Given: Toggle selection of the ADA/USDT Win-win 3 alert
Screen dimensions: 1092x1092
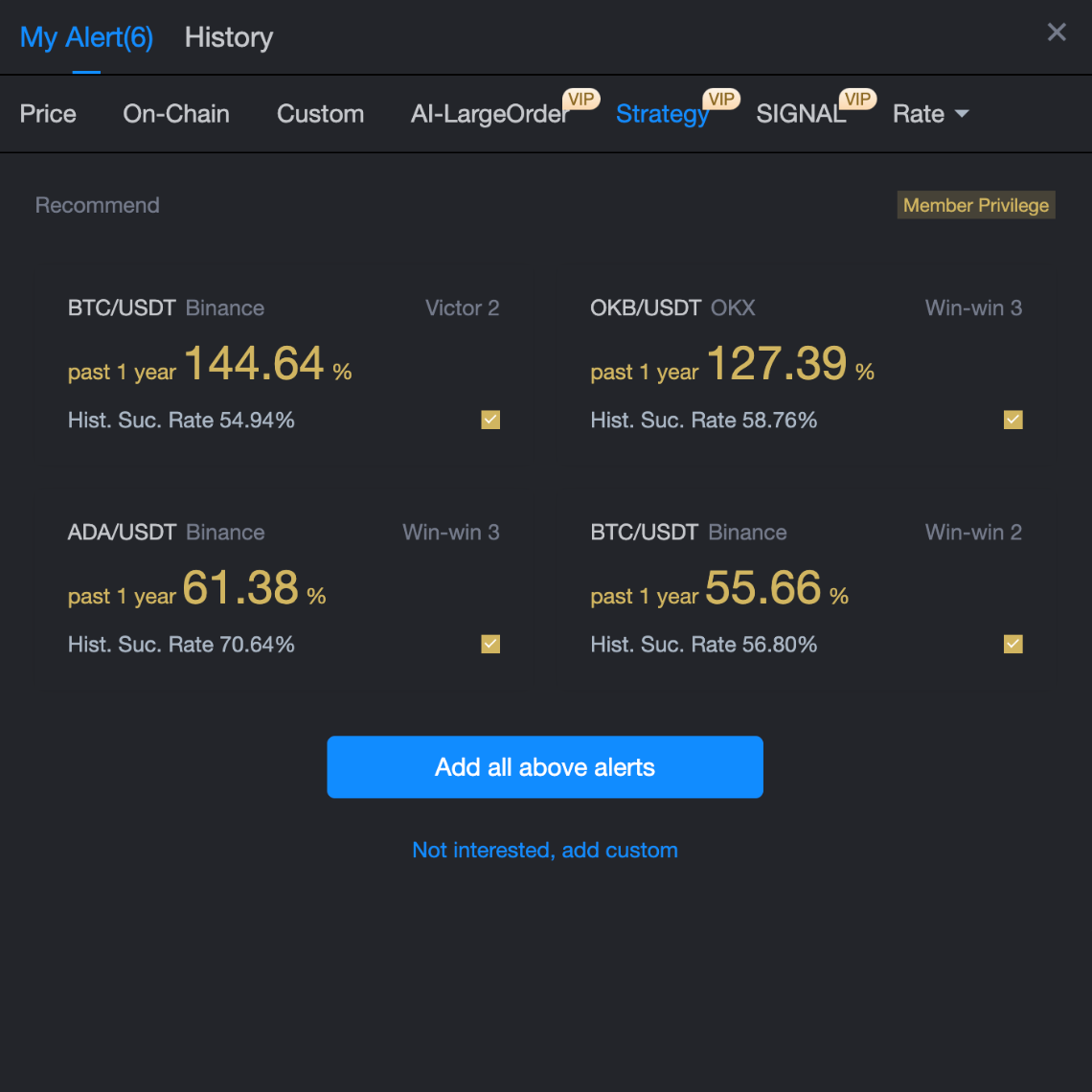Looking at the screenshot, I should pos(489,644).
